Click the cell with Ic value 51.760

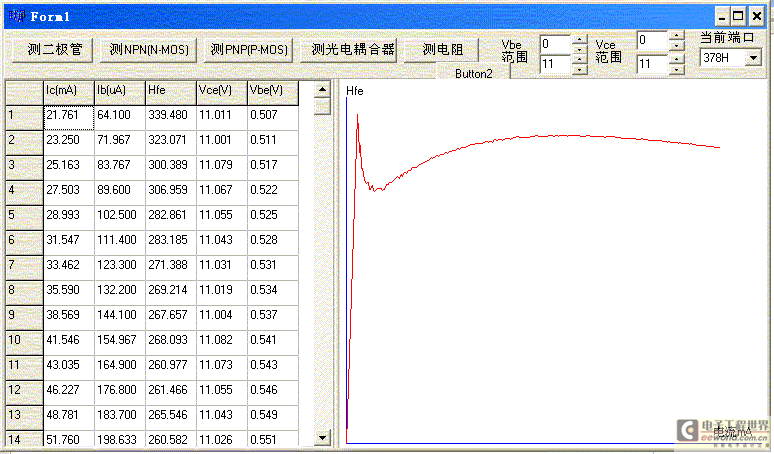coord(69,438)
